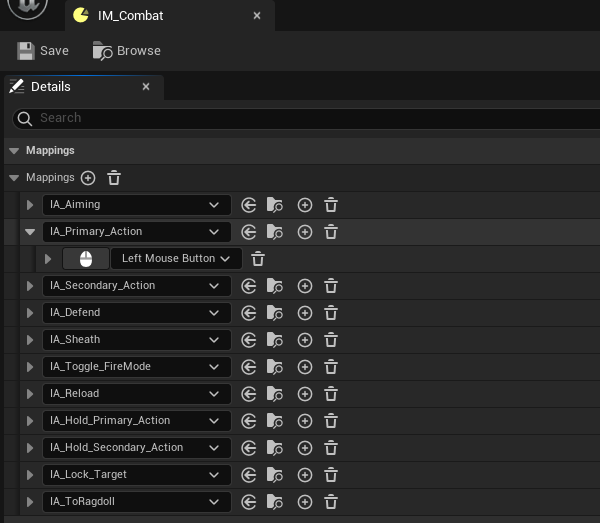Click the key selector mouse icon button

(85, 259)
